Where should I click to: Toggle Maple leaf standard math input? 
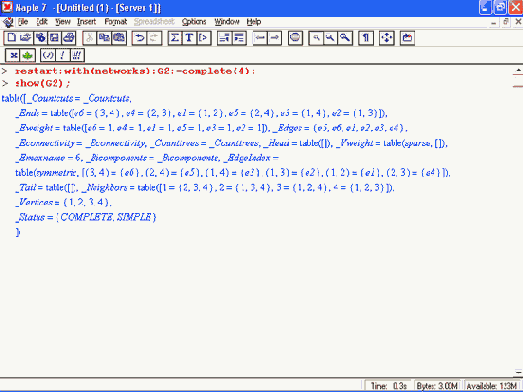(28, 55)
